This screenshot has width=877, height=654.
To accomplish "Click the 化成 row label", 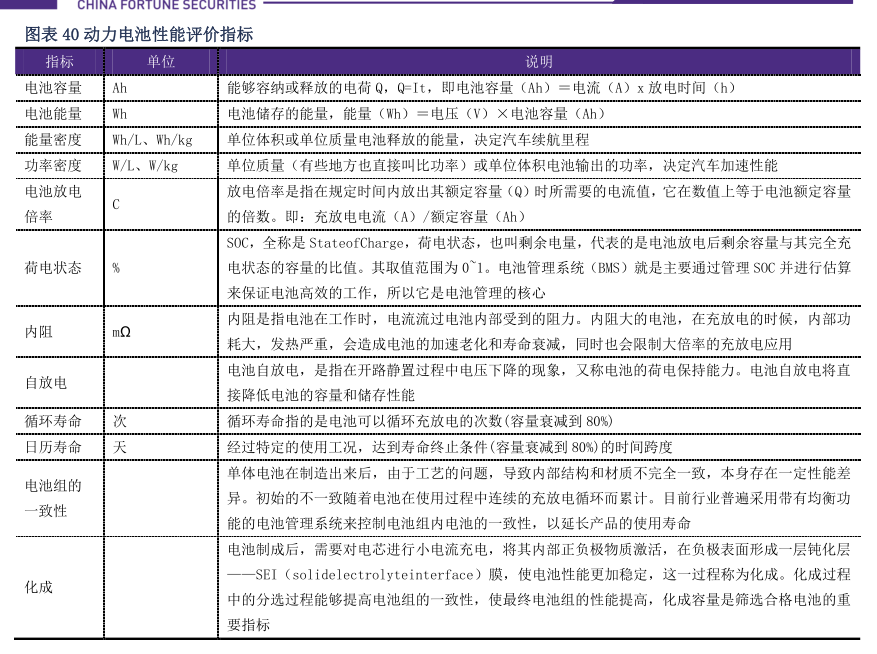I will pos(39,587).
